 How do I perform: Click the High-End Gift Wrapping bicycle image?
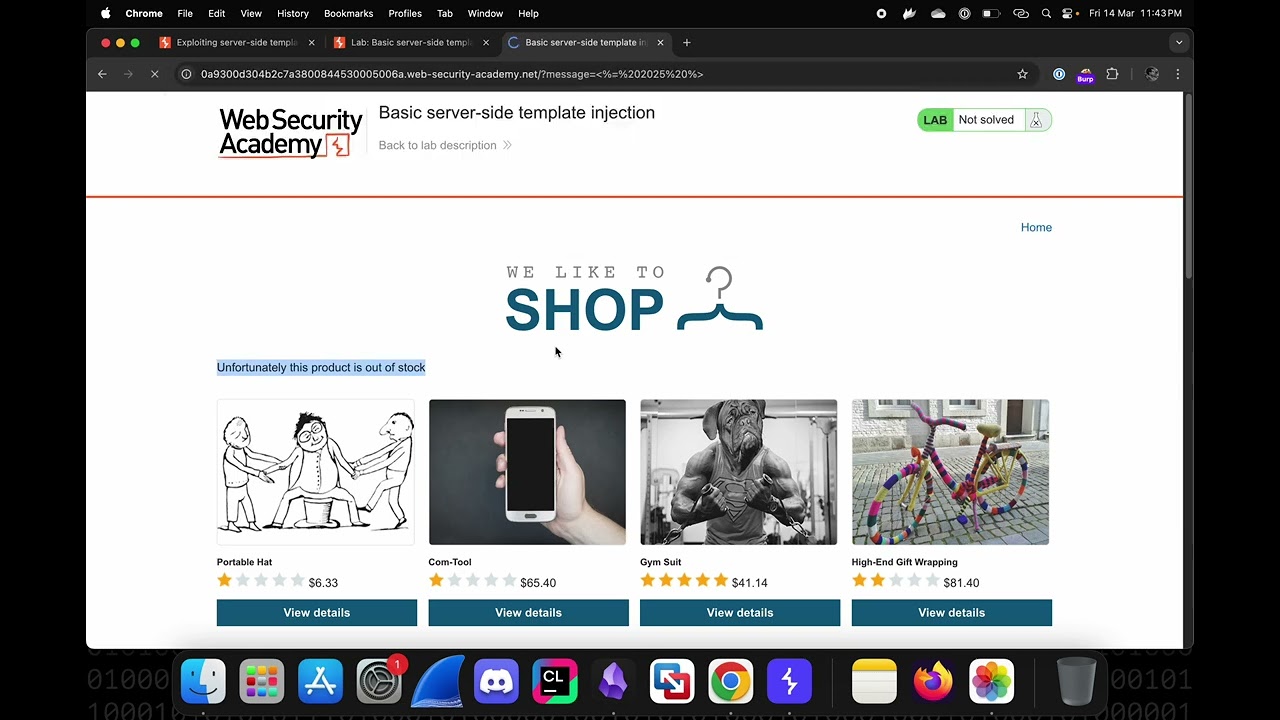pyautogui.click(x=950, y=472)
